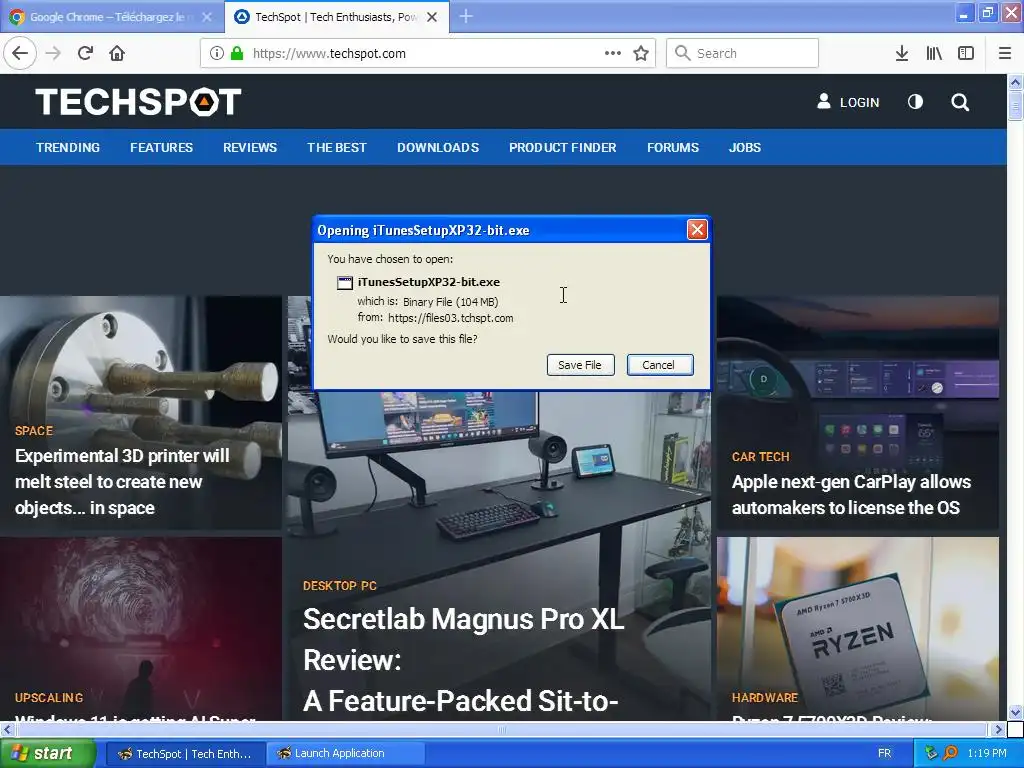Screen dimensions: 1024x768
Task: Open the Firefox downloads panel
Action: coord(902,53)
